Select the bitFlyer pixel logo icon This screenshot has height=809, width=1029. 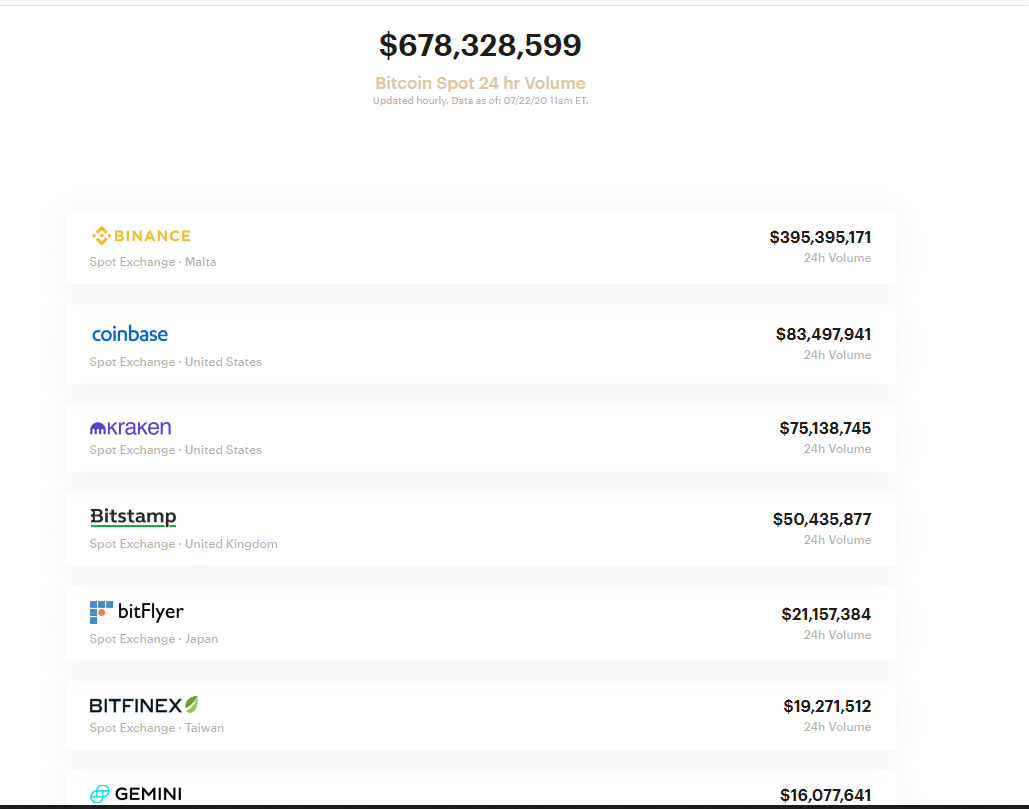tap(99, 610)
